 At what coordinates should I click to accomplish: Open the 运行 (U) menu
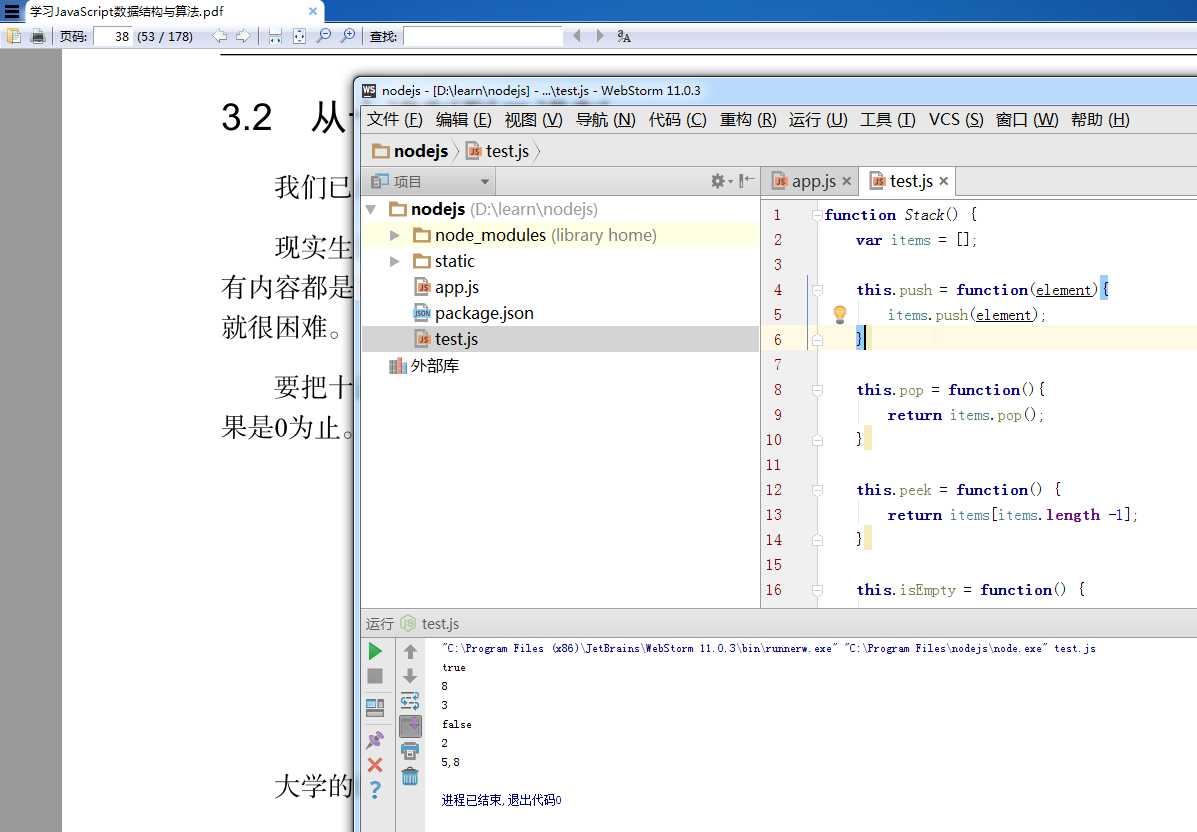pos(818,120)
